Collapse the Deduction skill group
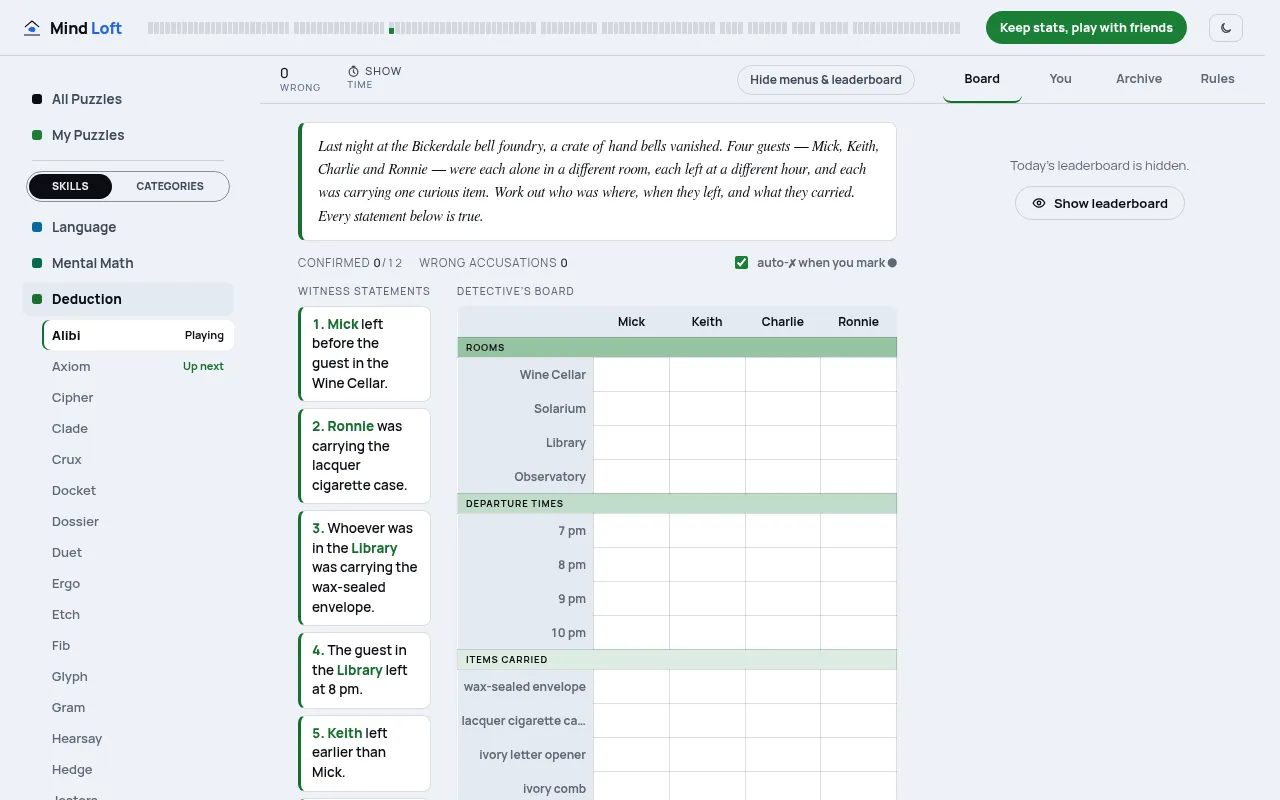This screenshot has width=1280, height=800. [x=128, y=299]
